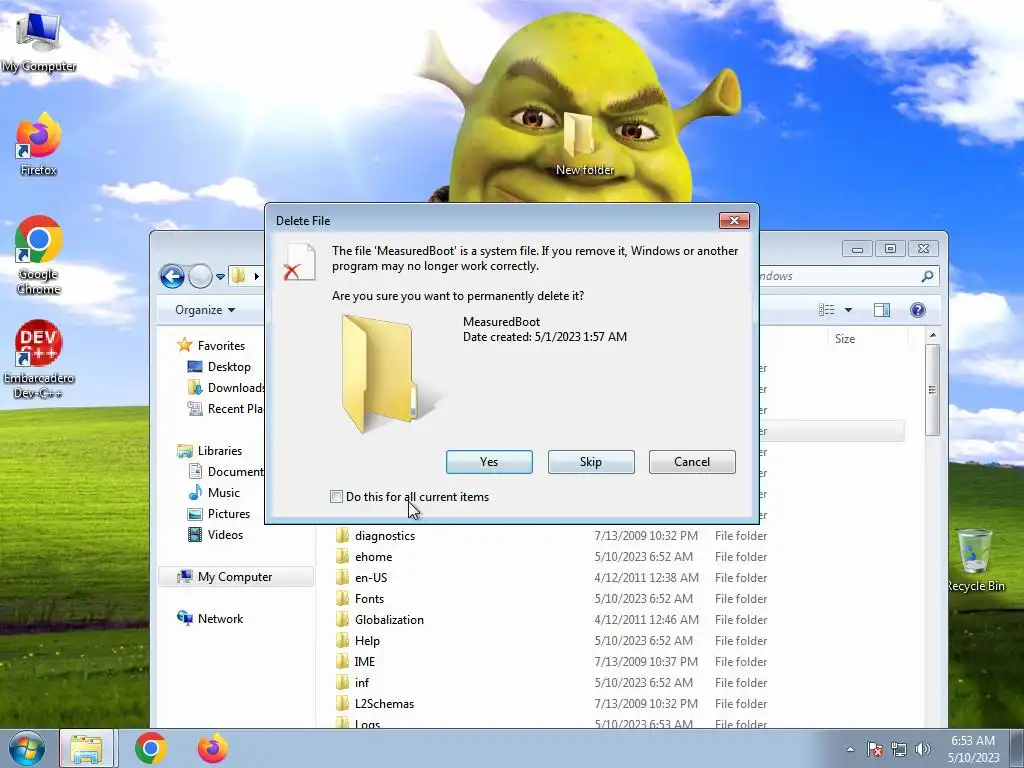The height and width of the screenshot is (768, 1024).
Task: Click the search magnifier icon in Explorer
Action: tap(927, 276)
